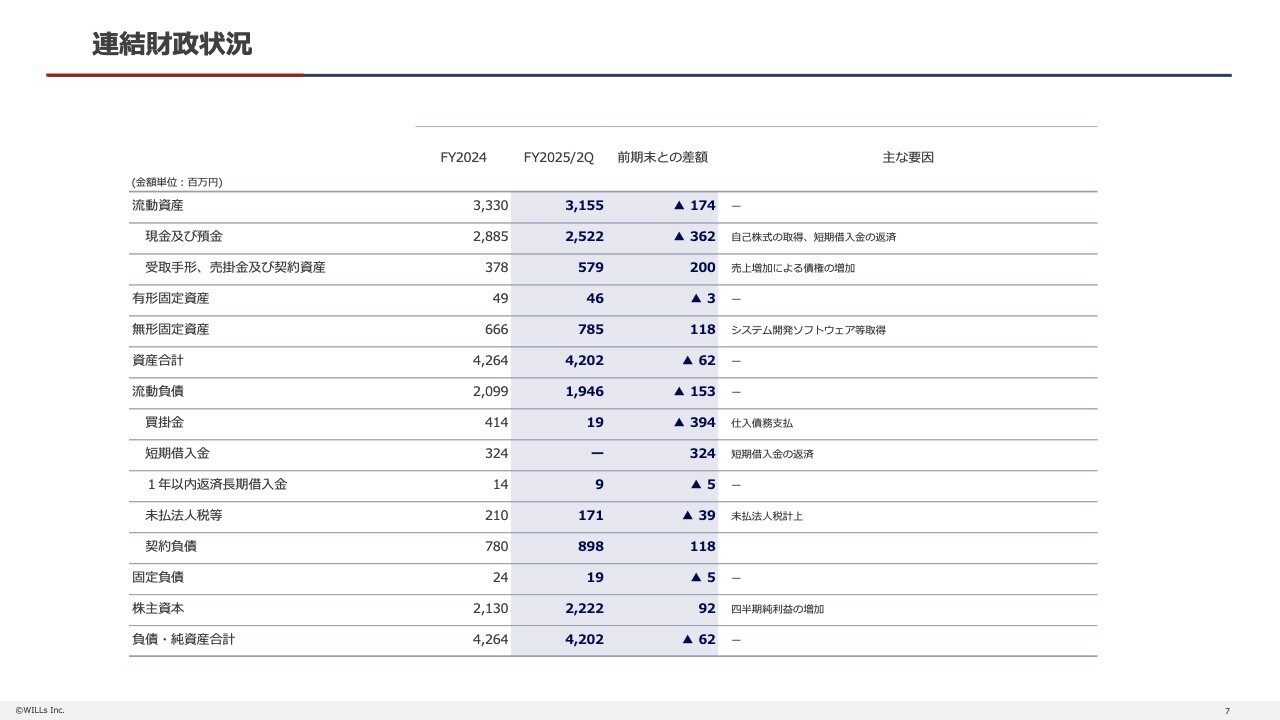Click FY2024 value 378
Viewport: 1280px width, 720px height.
pos(497,268)
